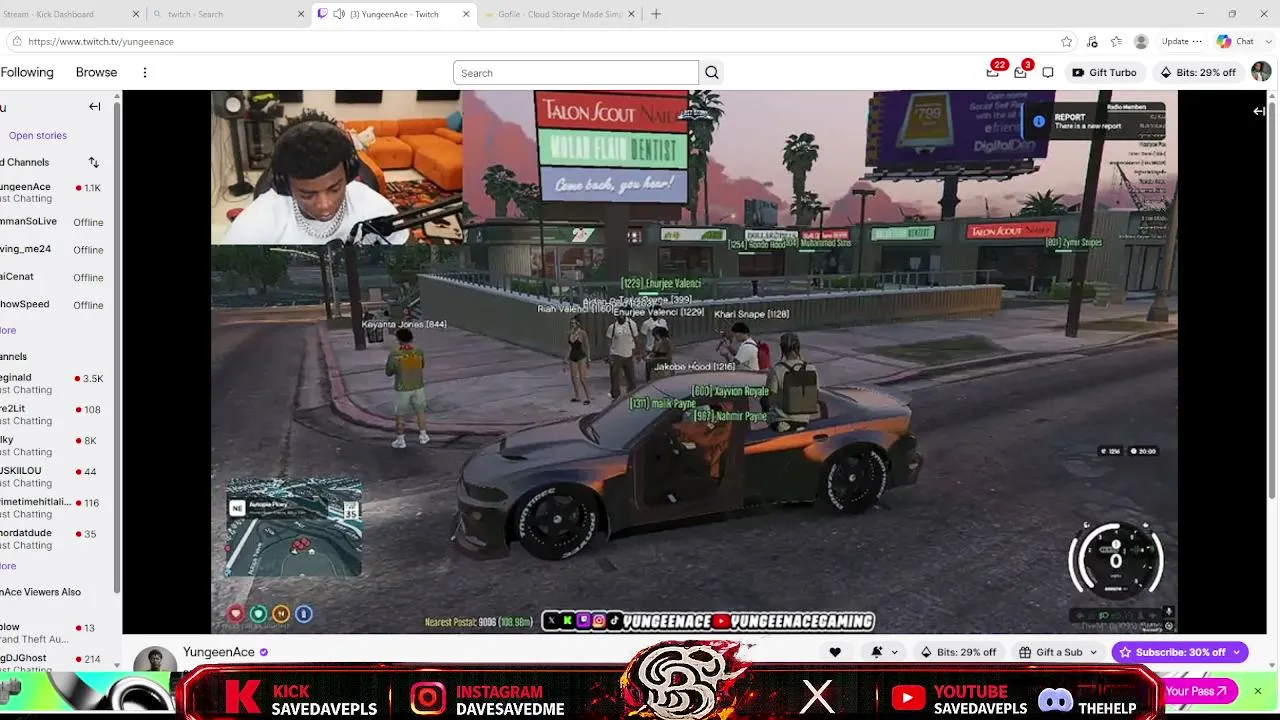Click the media control icon in address bar
This screenshot has height=720, width=1280.
tap(1092, 42)
